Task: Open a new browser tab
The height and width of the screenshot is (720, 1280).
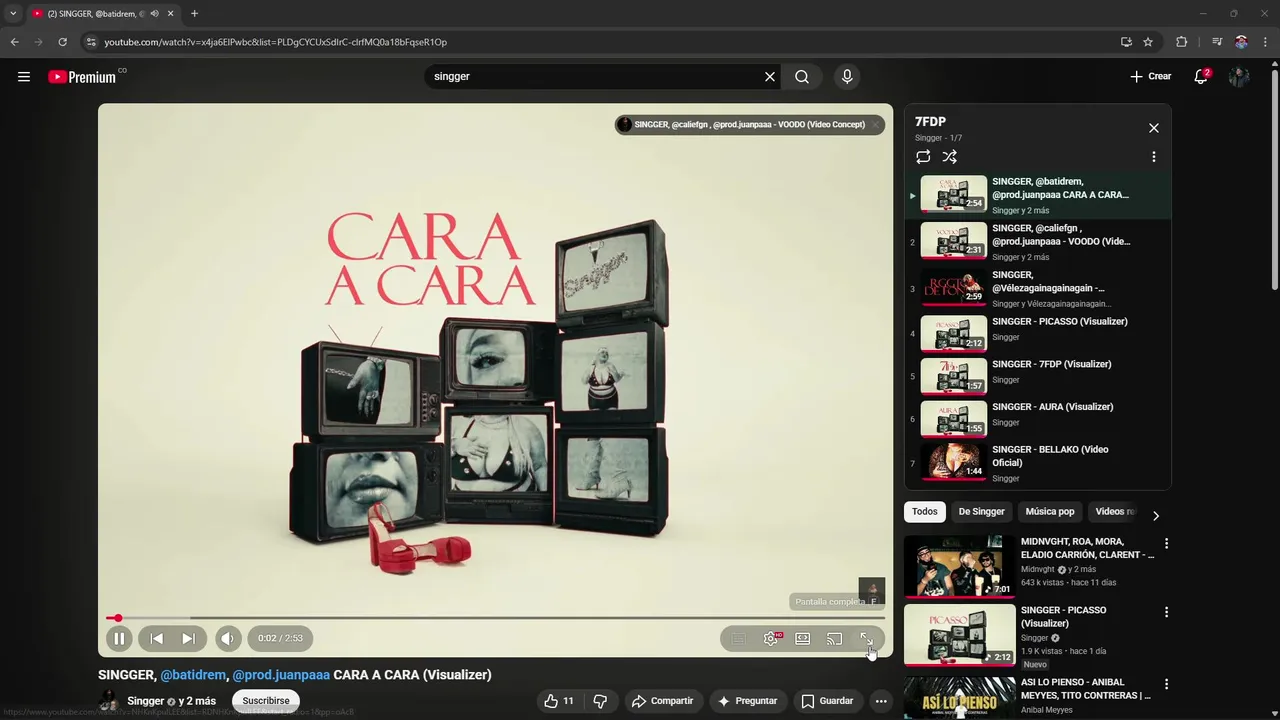Action: 194,14
